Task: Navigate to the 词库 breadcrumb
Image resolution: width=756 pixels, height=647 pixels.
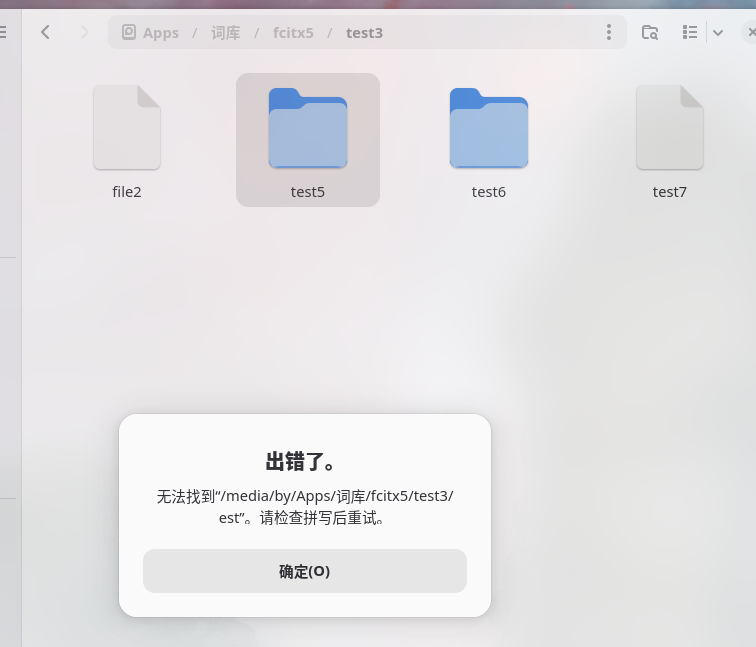Action: pos(225,33)
